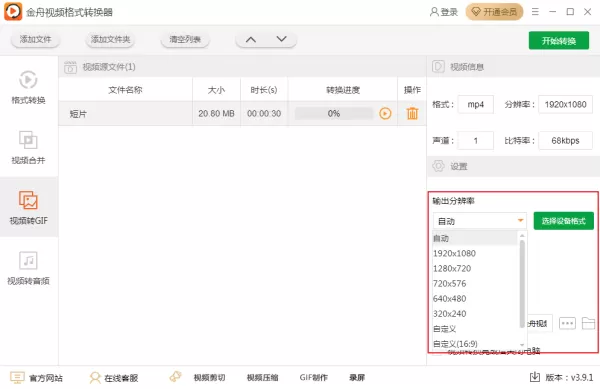Open 视频压缩 tool link

(x=262, y=378)
